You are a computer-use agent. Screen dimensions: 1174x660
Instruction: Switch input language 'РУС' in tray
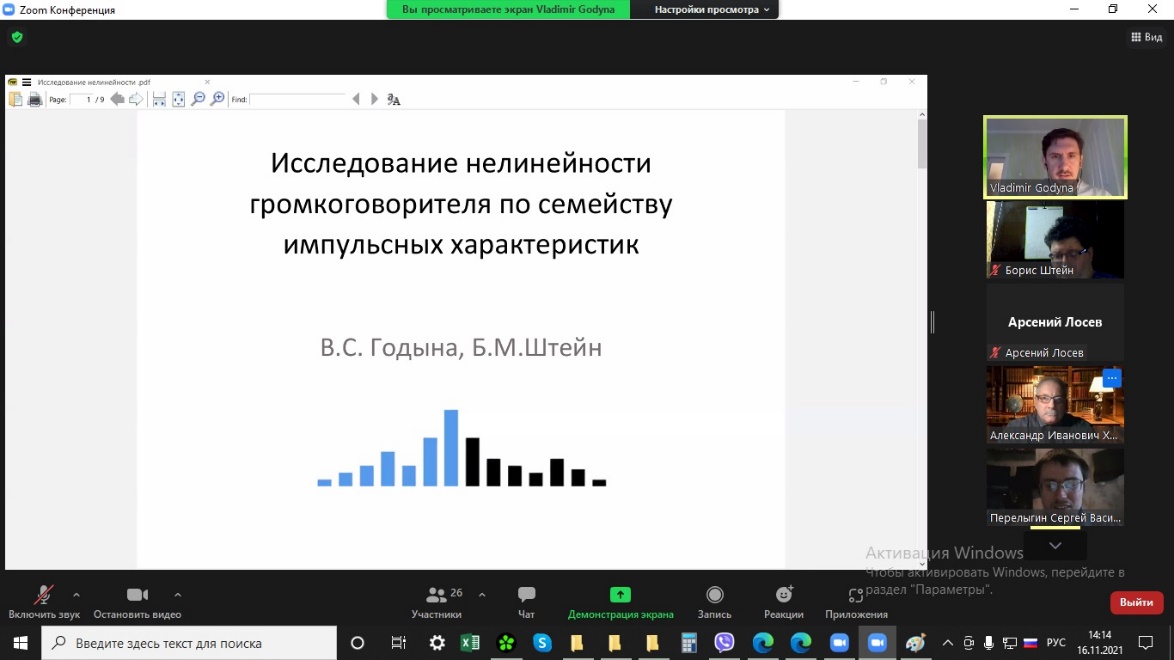point(1056,643)
